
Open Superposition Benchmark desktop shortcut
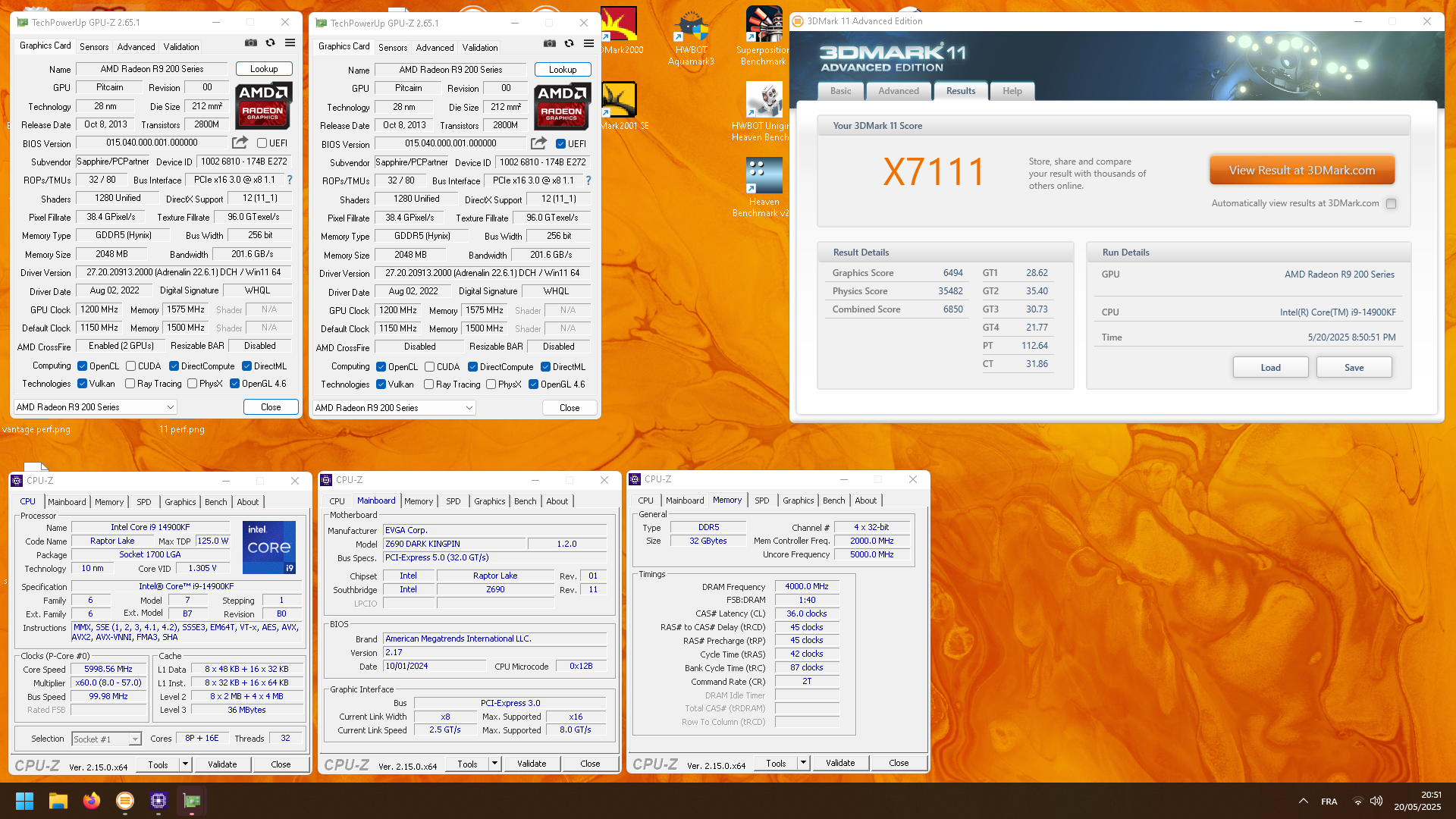[x=764, y=36]
